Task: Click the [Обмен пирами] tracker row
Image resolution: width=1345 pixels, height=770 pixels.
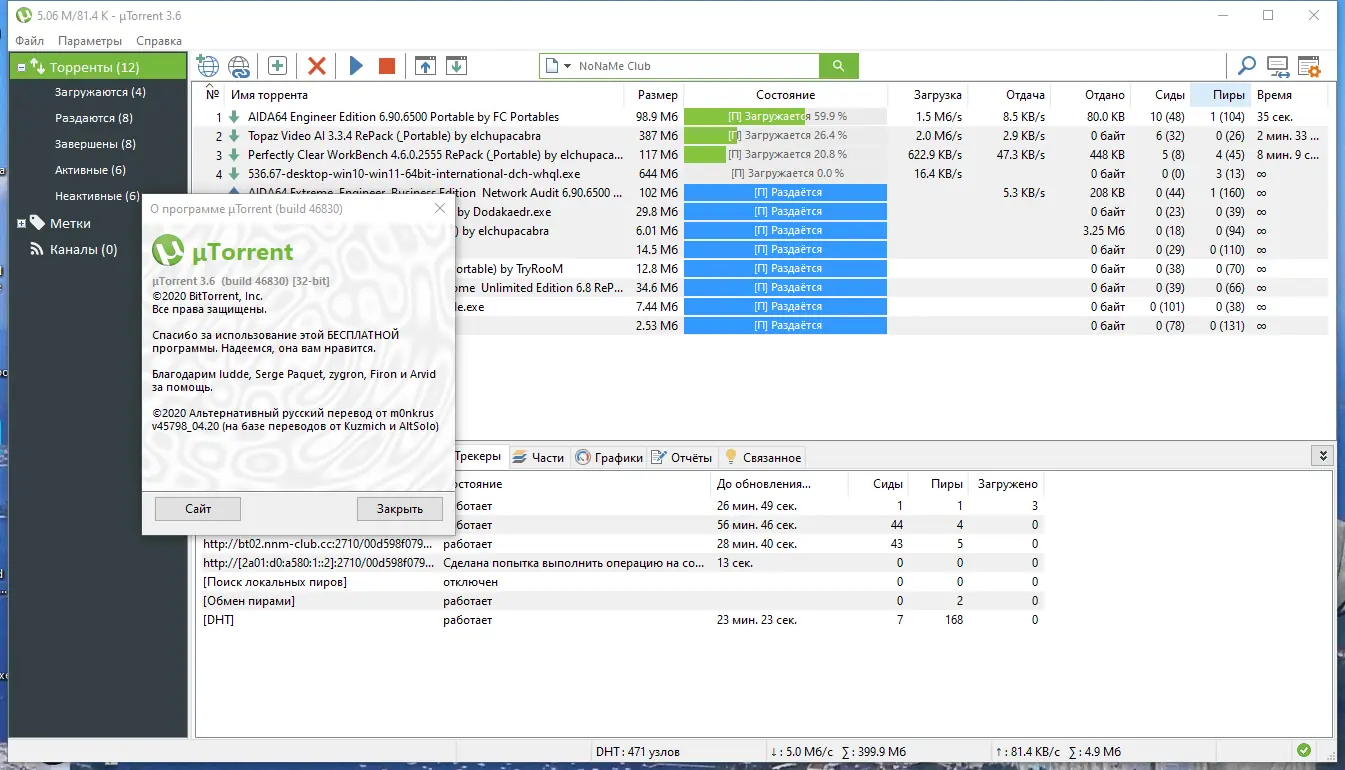Action: click(620, 601)
